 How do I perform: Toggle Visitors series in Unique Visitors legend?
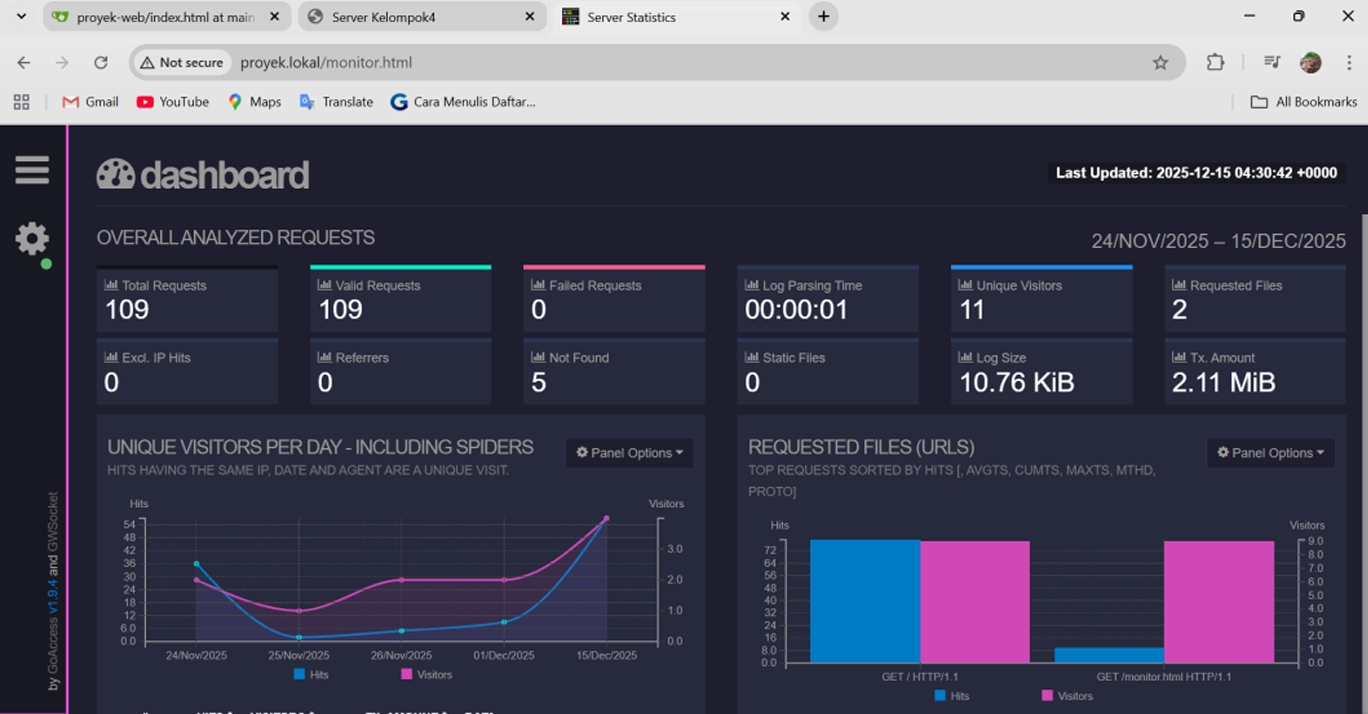click(426, 674)
